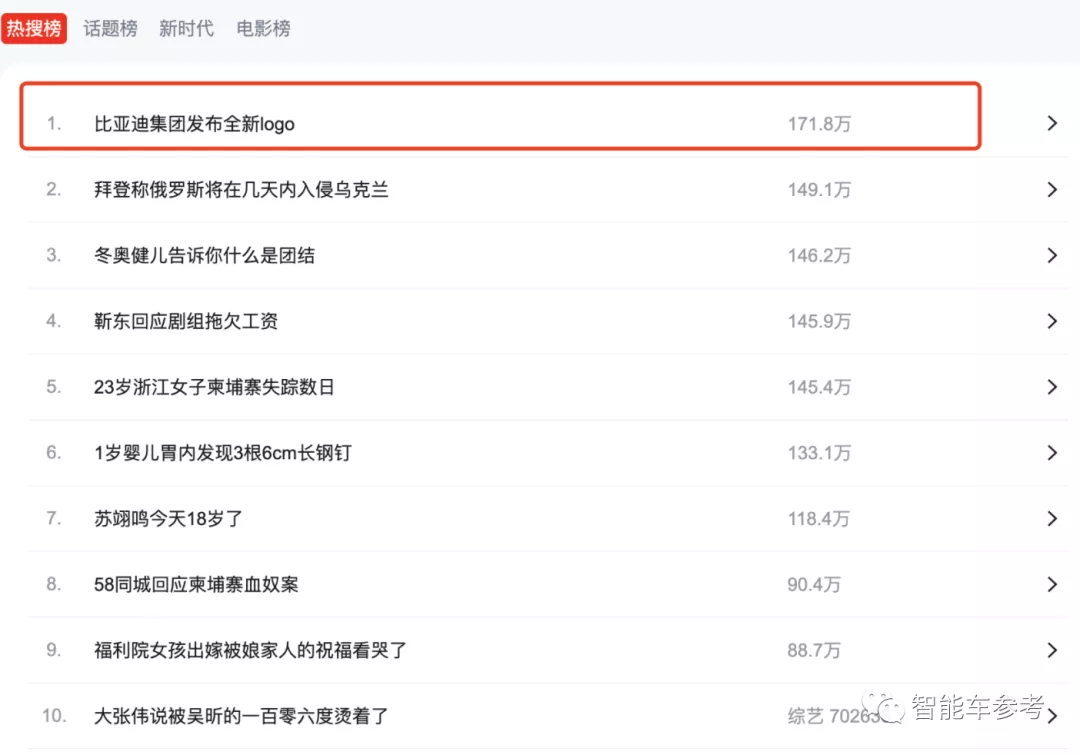Image resolution: width=1080 pixels, height=755 pixels.
Task: Click the chevron for 23岁浙江女子柬埔寨失踪数日
Action: 1052,387
